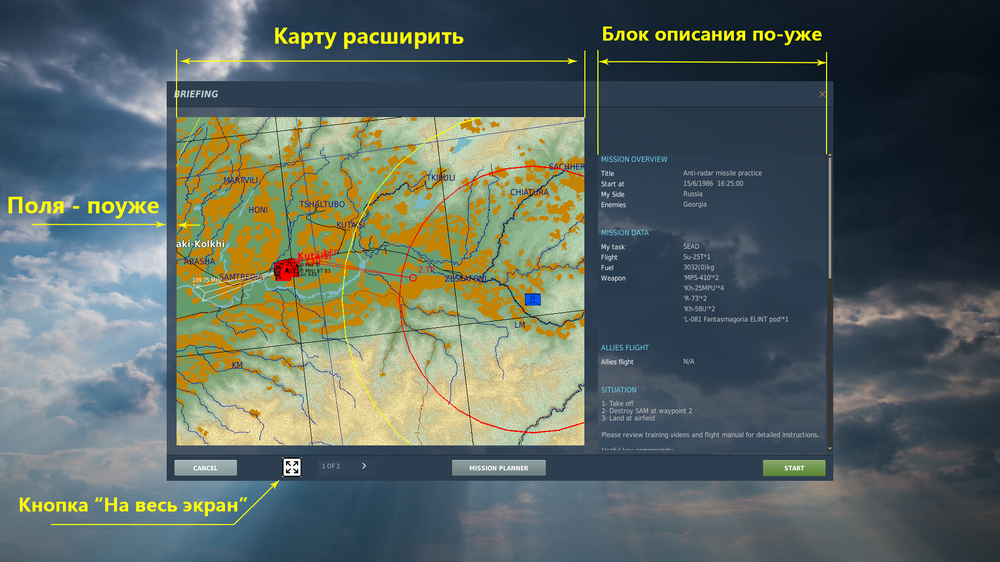Click the description panel scrollbar thumb
1000x562 pixels.
[x=829, y=217]
